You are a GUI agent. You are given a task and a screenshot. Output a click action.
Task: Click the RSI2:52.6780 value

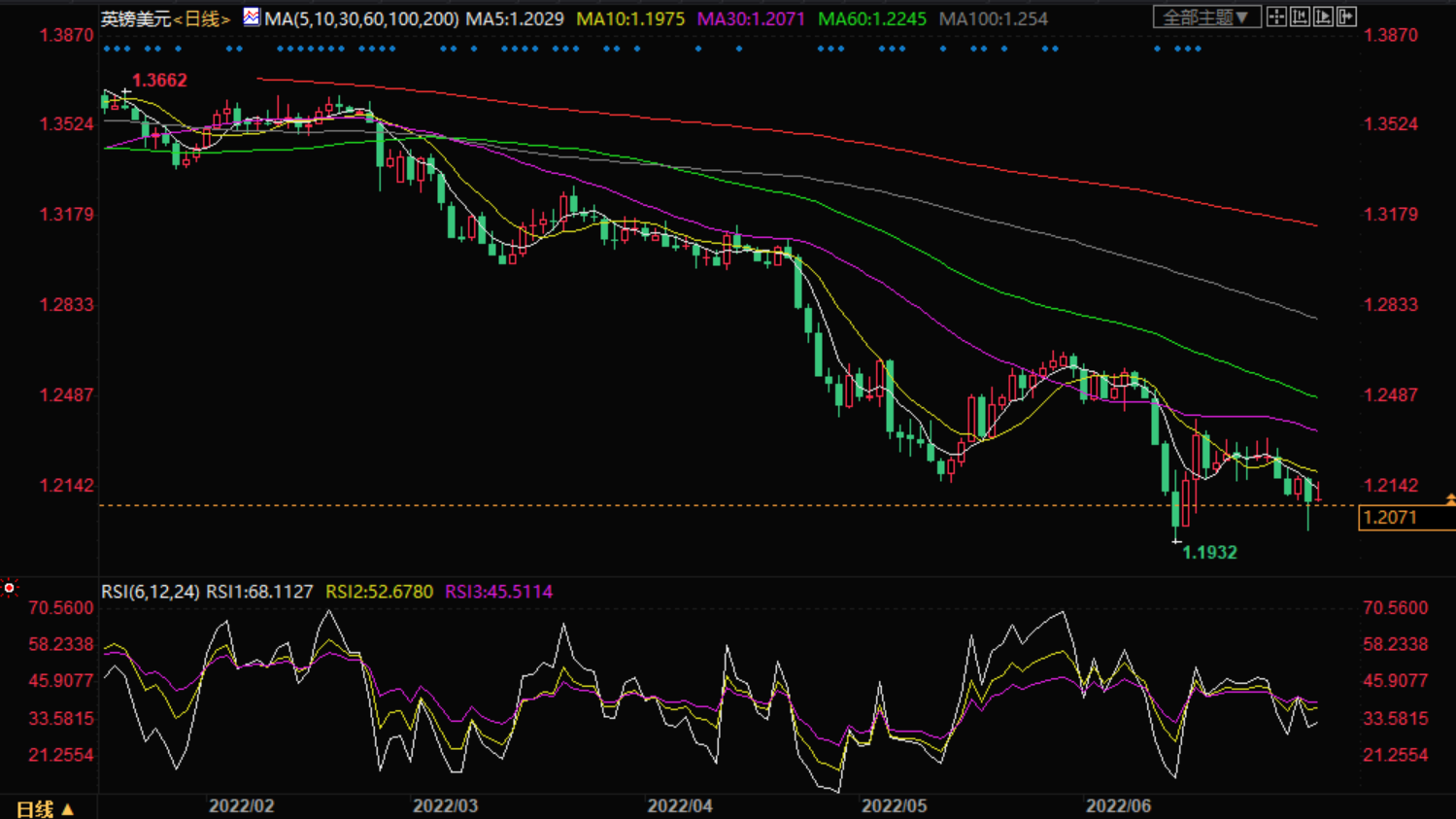(x=379, y=592)
